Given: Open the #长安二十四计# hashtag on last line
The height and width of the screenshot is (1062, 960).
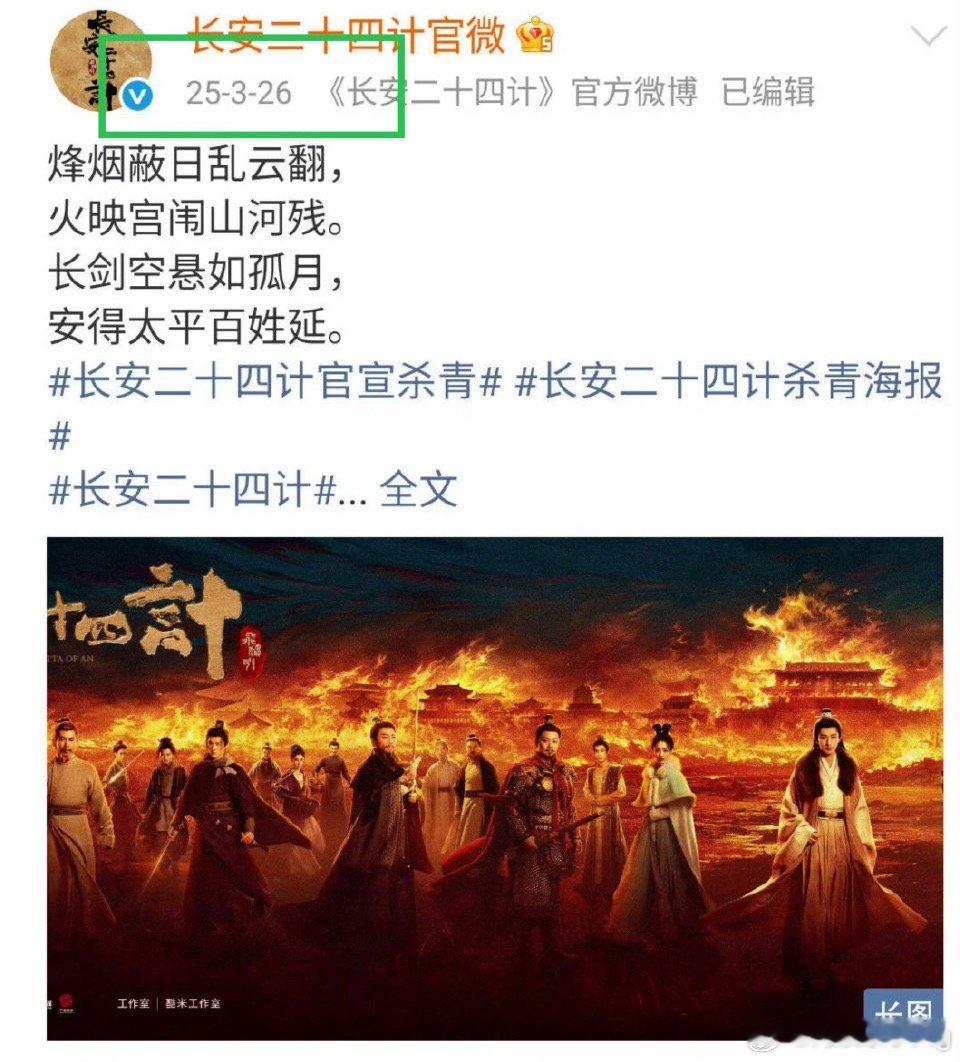Looking at the screenshot, I should coord(192,490).
